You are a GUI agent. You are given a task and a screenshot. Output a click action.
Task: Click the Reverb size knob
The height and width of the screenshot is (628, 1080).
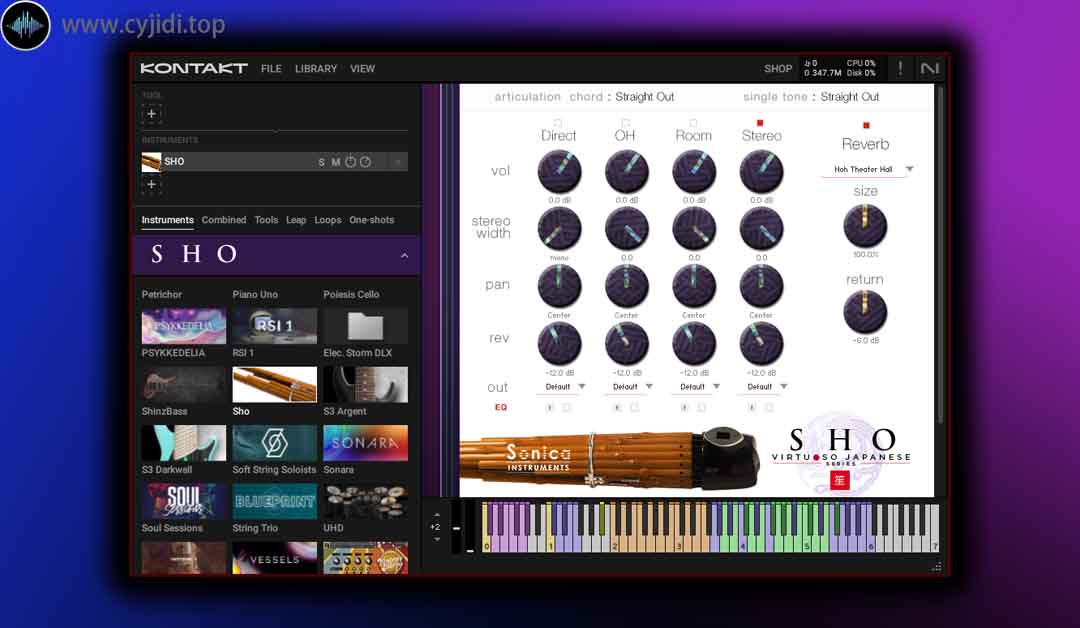(x=865, y=227)
